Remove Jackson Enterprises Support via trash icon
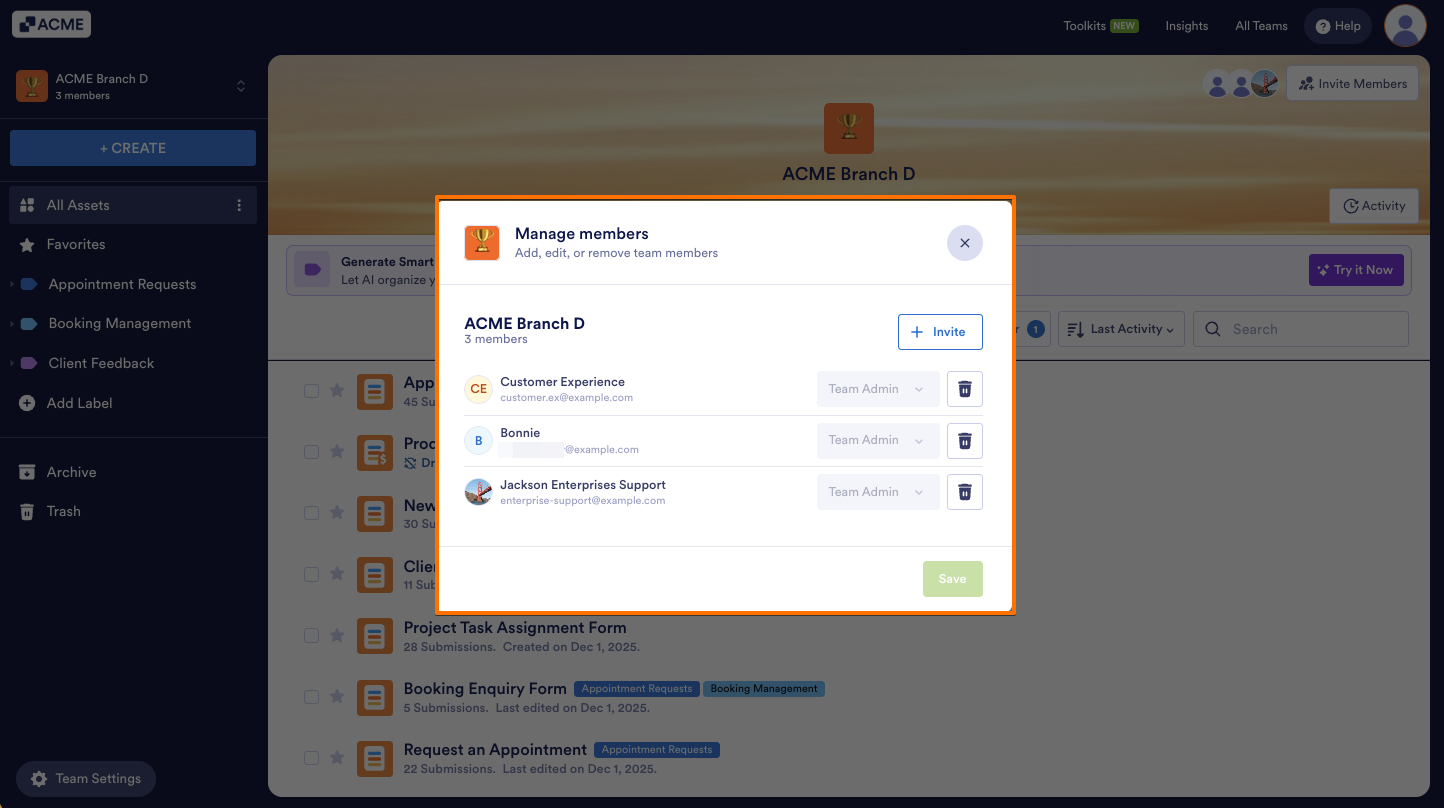Screen dimensions: 1444x808 (965, 492)
